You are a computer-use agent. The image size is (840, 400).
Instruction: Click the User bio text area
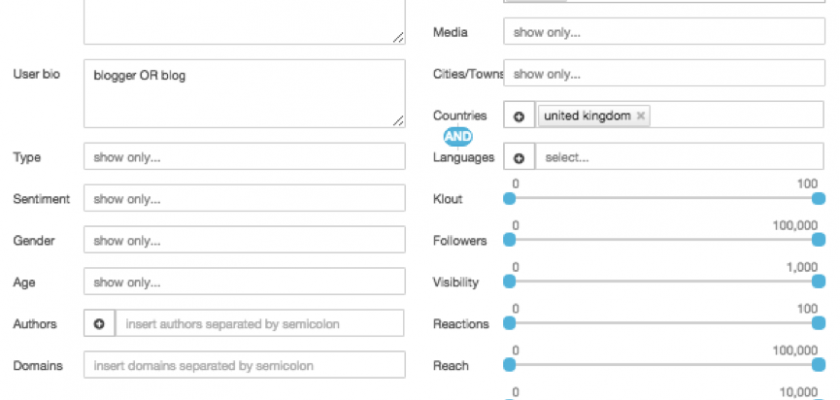tap(244, 93)
